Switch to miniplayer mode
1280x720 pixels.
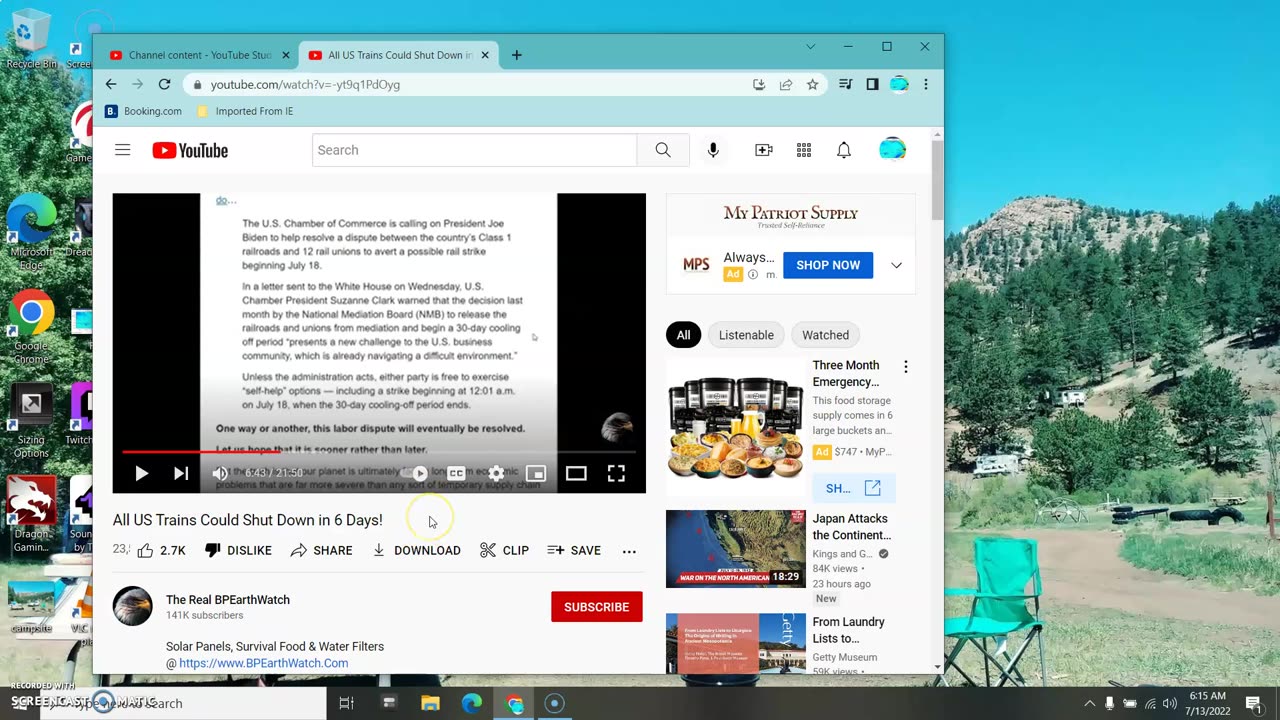tap(536, 473)
